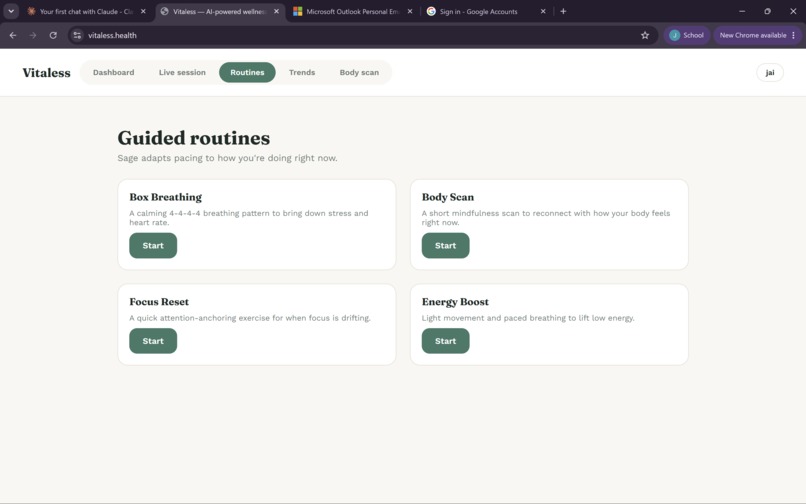
Task: Open a new browser tab
Action: tap(563, 11)
